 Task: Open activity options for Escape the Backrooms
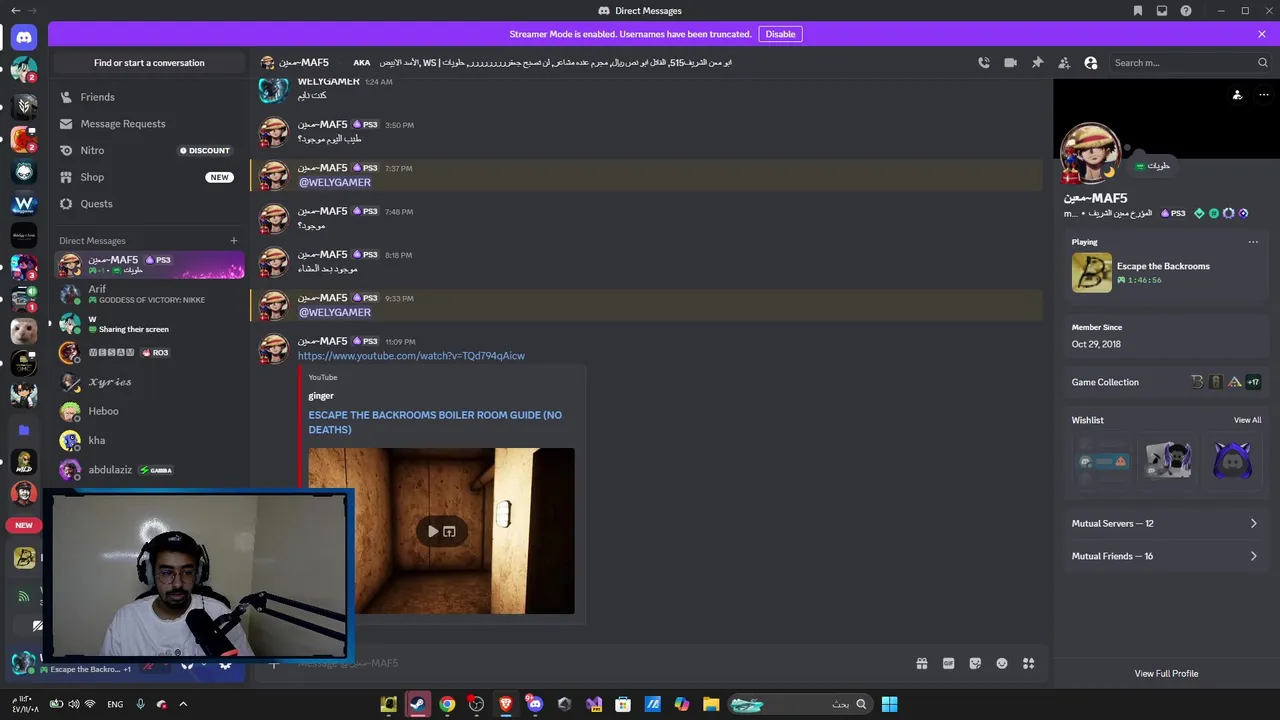coord(1253,242)
